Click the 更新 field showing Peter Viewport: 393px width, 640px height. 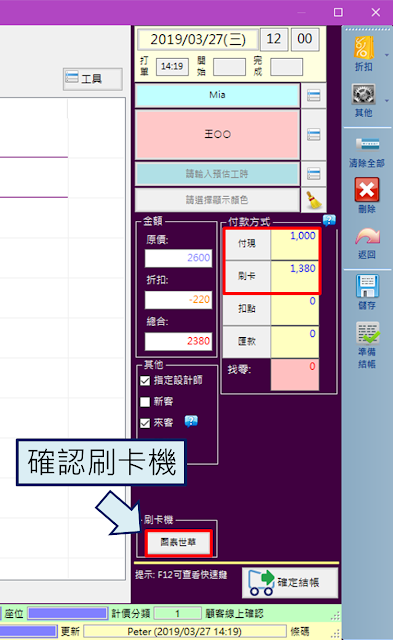[x=184, y=631]
